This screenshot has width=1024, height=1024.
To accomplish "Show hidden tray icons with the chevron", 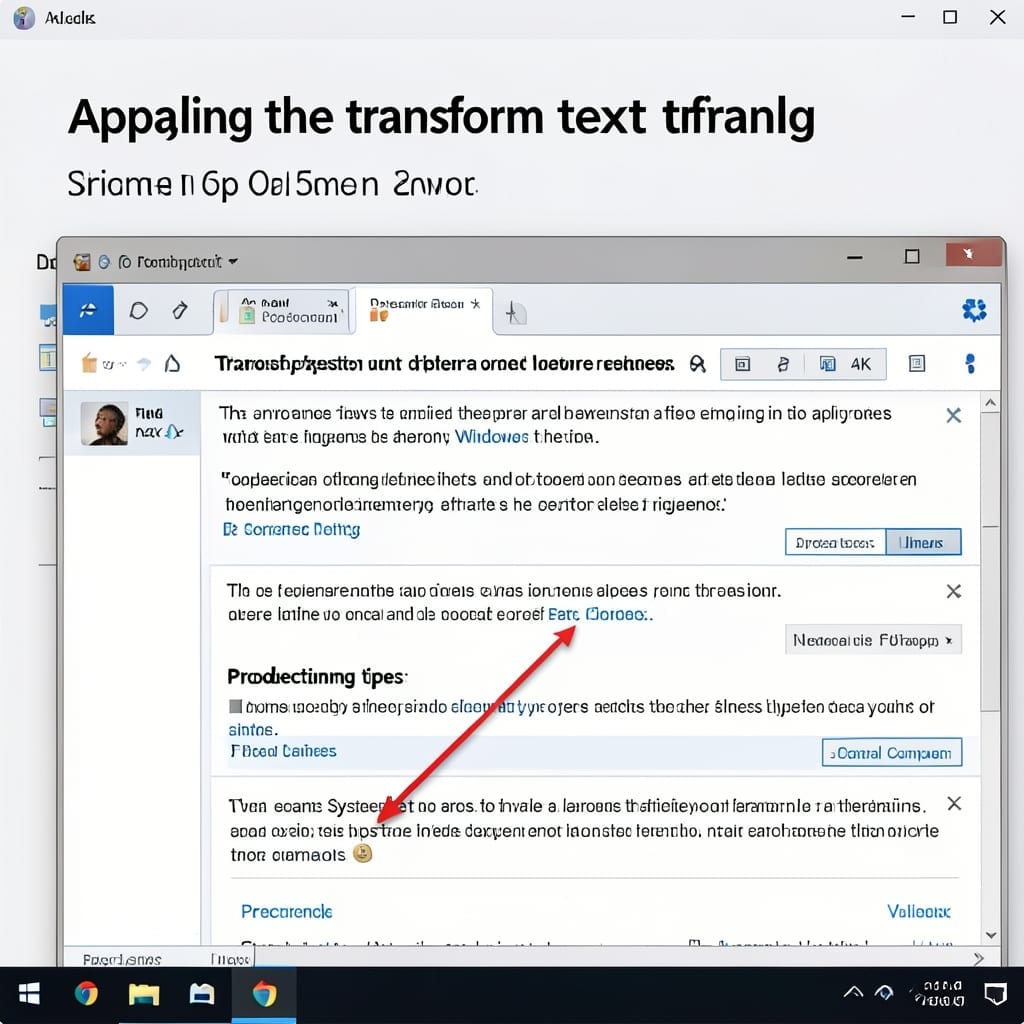I will tap(853, 993).
